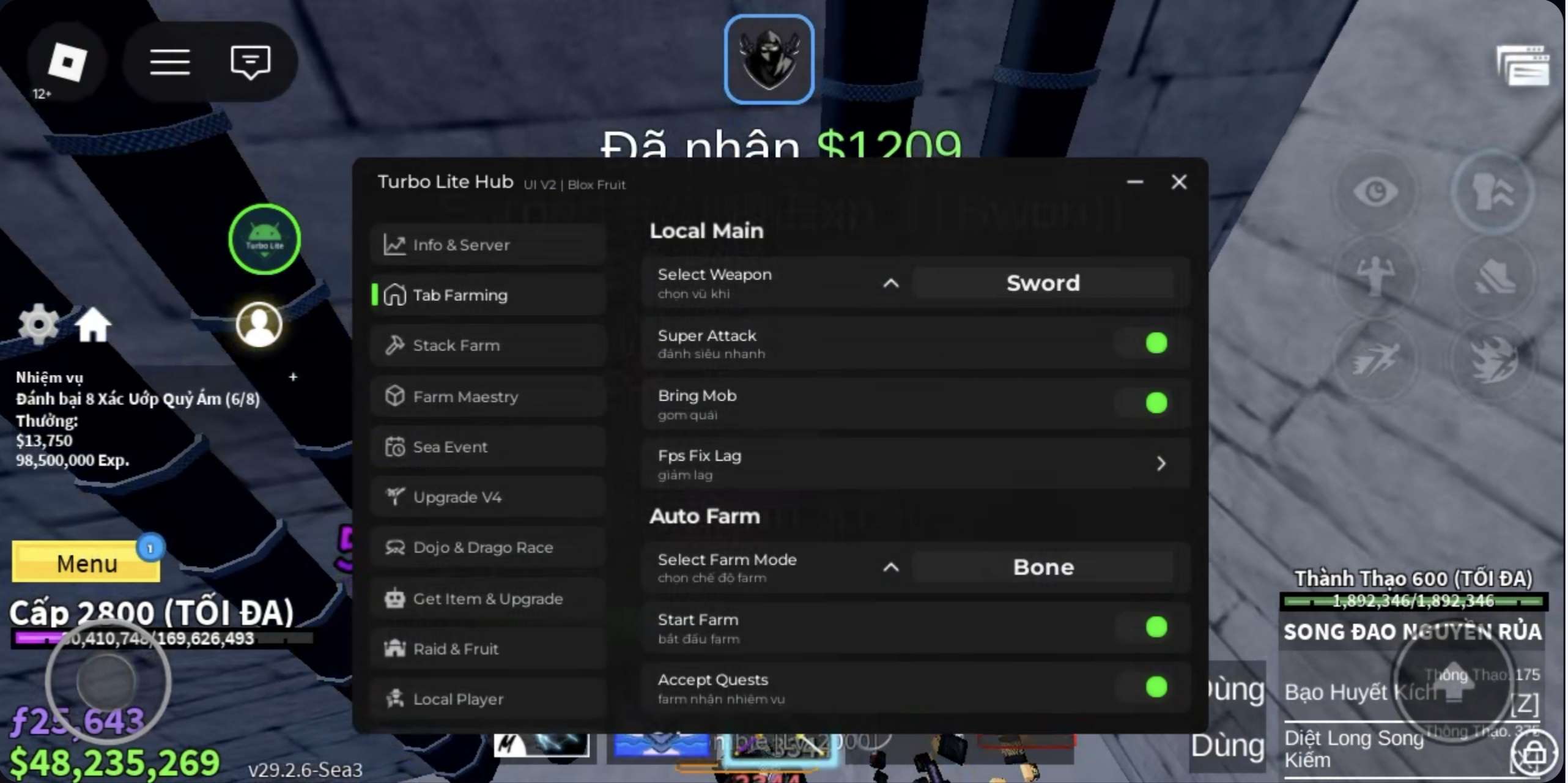The height and width of the screenshot is (783, 1568).
Task: Switch to the Info & Server tab
Action: point(488,245)
